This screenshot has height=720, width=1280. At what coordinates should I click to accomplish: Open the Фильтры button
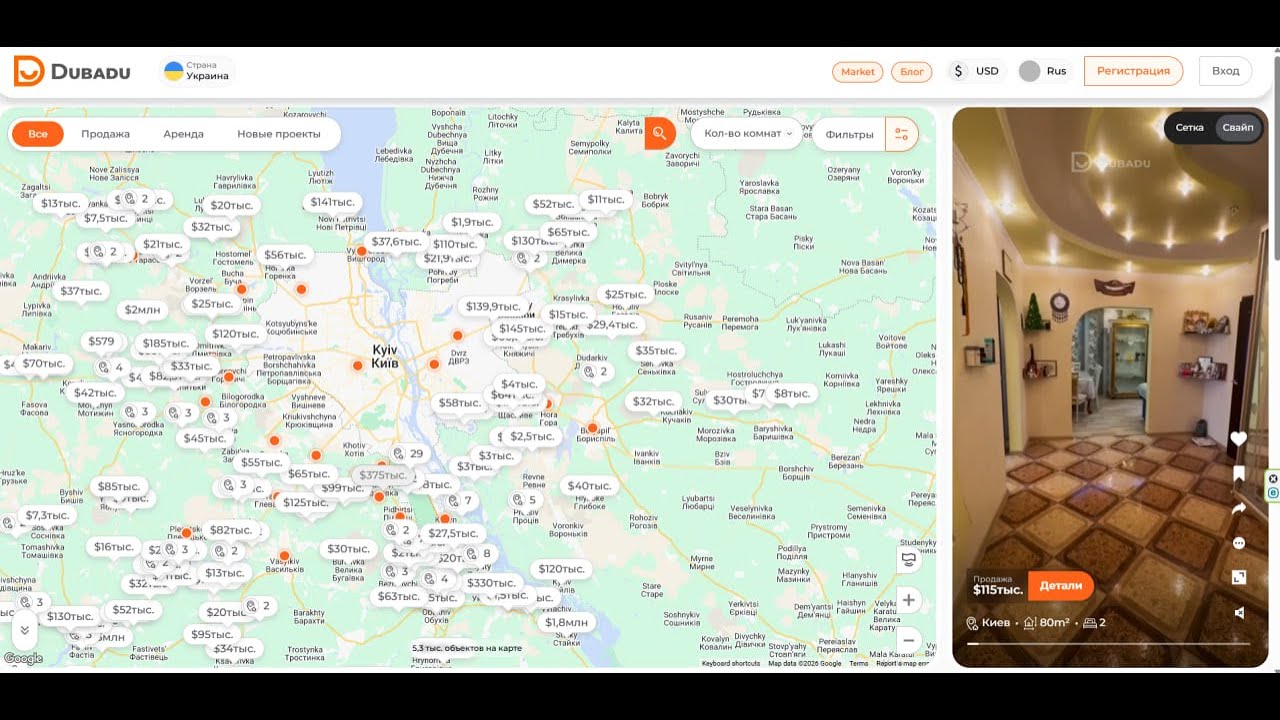coord(849,134)
